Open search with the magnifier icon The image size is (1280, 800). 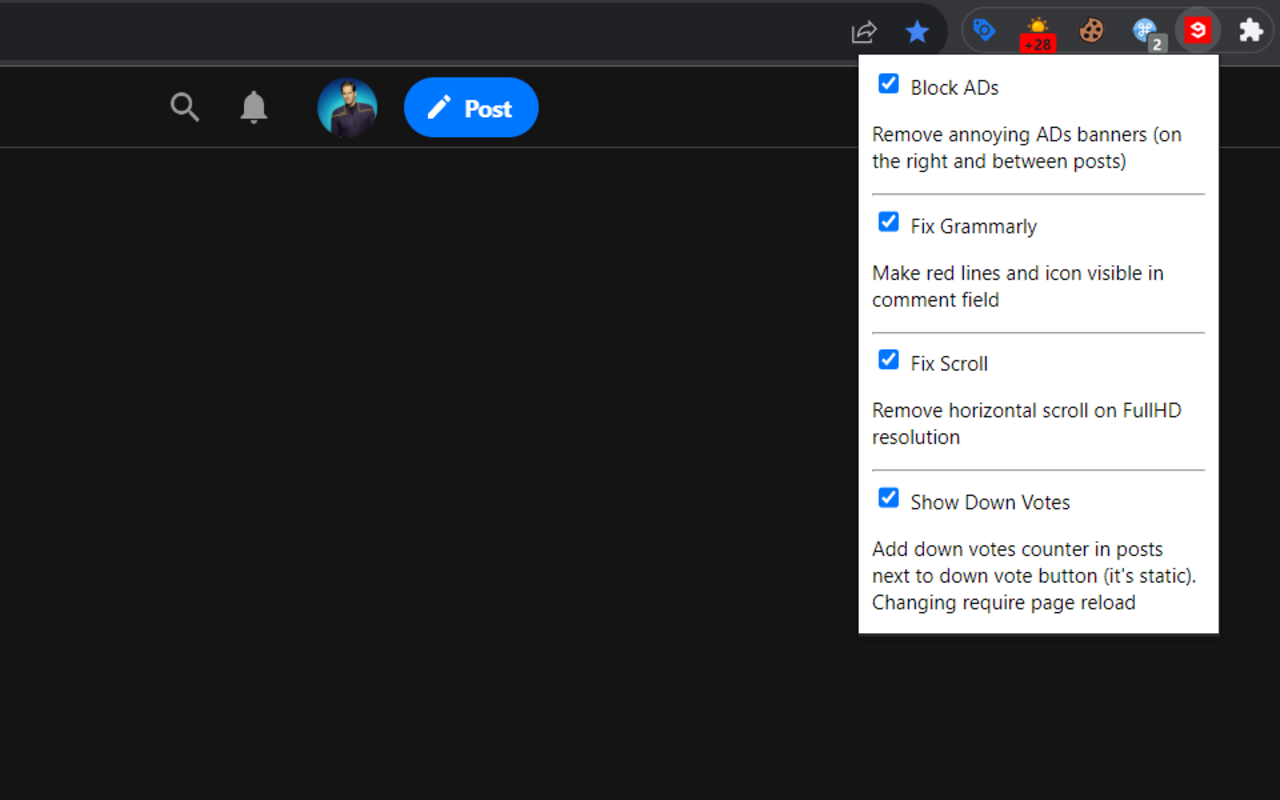pos(185,107)
